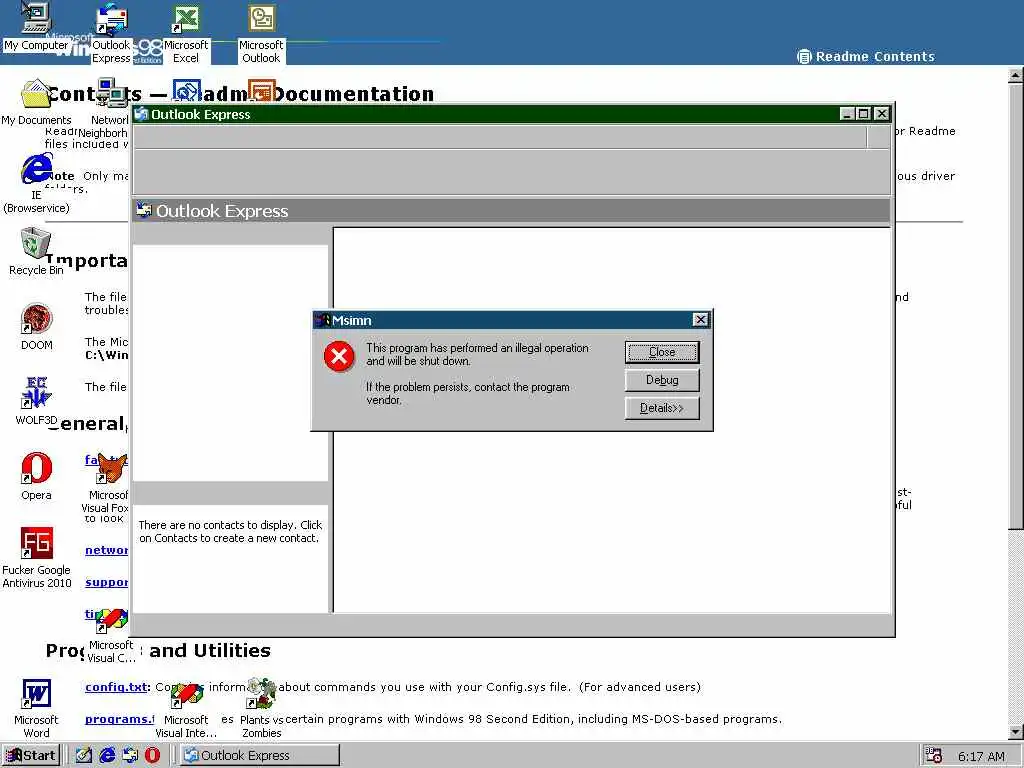
Task: Click Show Desktop in the Quick Launch bar
Action: (x=84, y=755)
